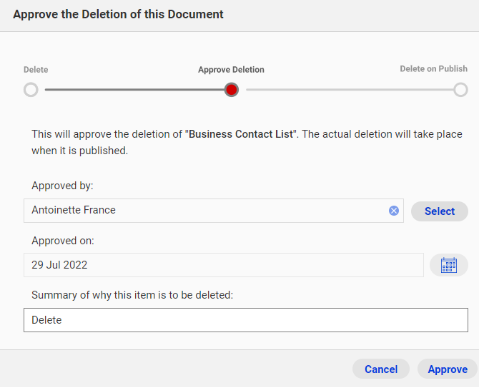
Task: Cancel the deletion approval dialog
Action: 381,369
